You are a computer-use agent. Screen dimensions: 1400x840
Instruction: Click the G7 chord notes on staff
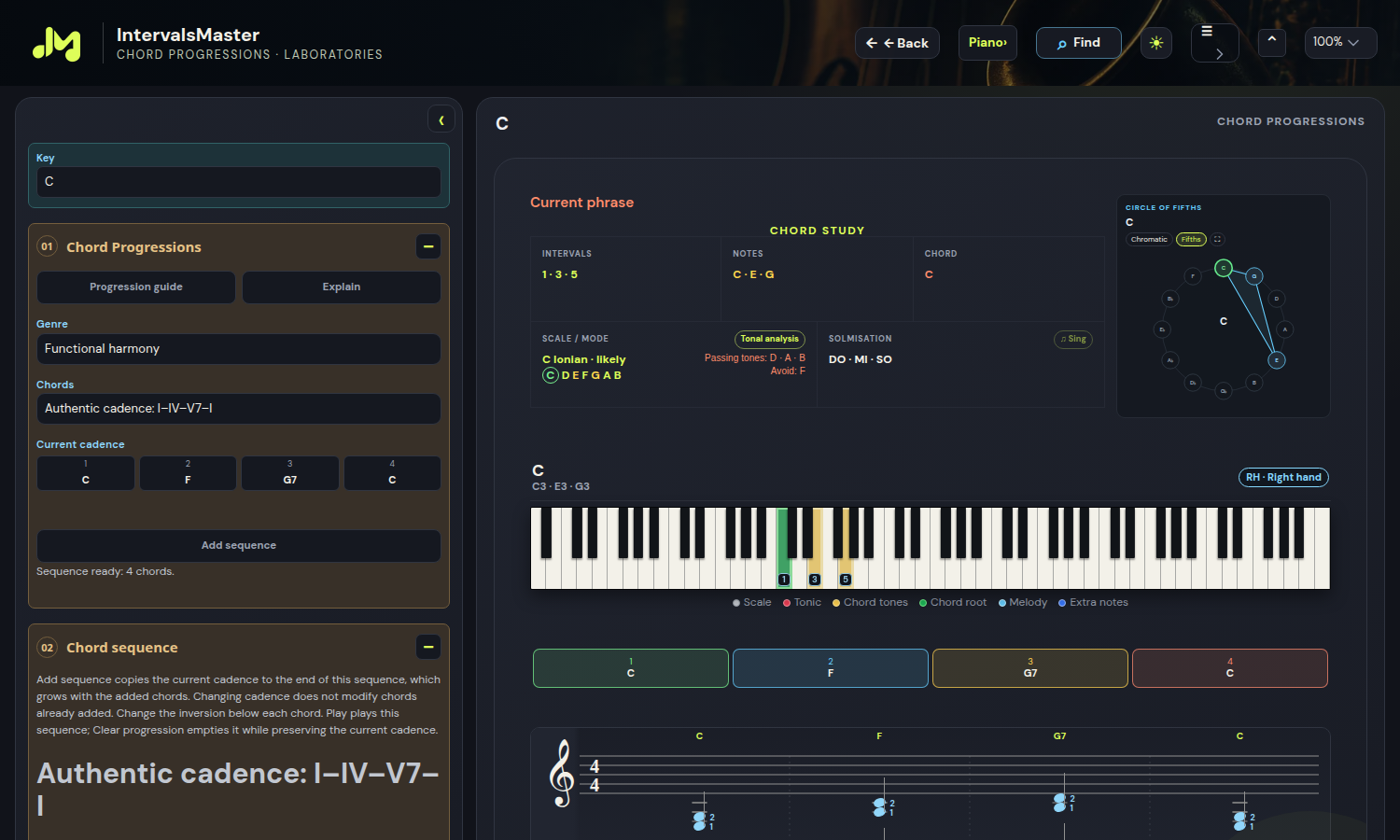pos(1059,803)
